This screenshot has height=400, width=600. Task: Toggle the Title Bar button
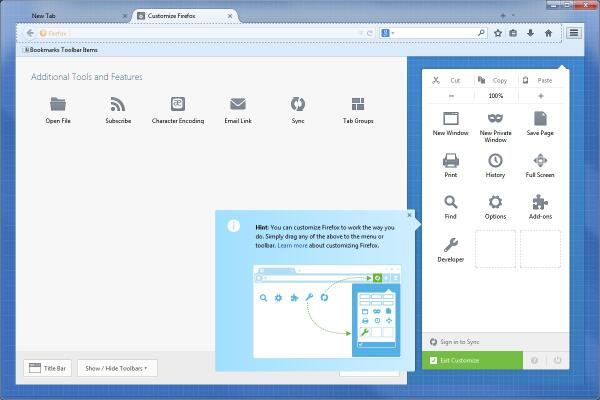point(47,368)
